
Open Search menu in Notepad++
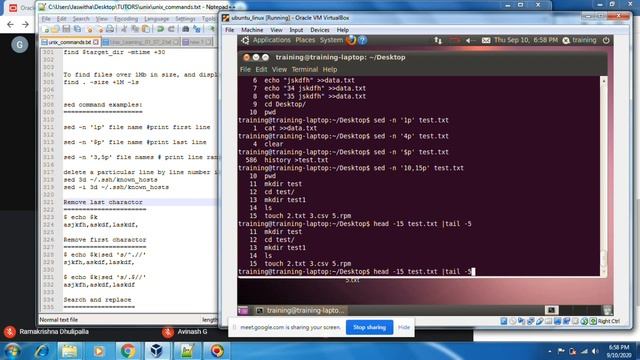81,19
